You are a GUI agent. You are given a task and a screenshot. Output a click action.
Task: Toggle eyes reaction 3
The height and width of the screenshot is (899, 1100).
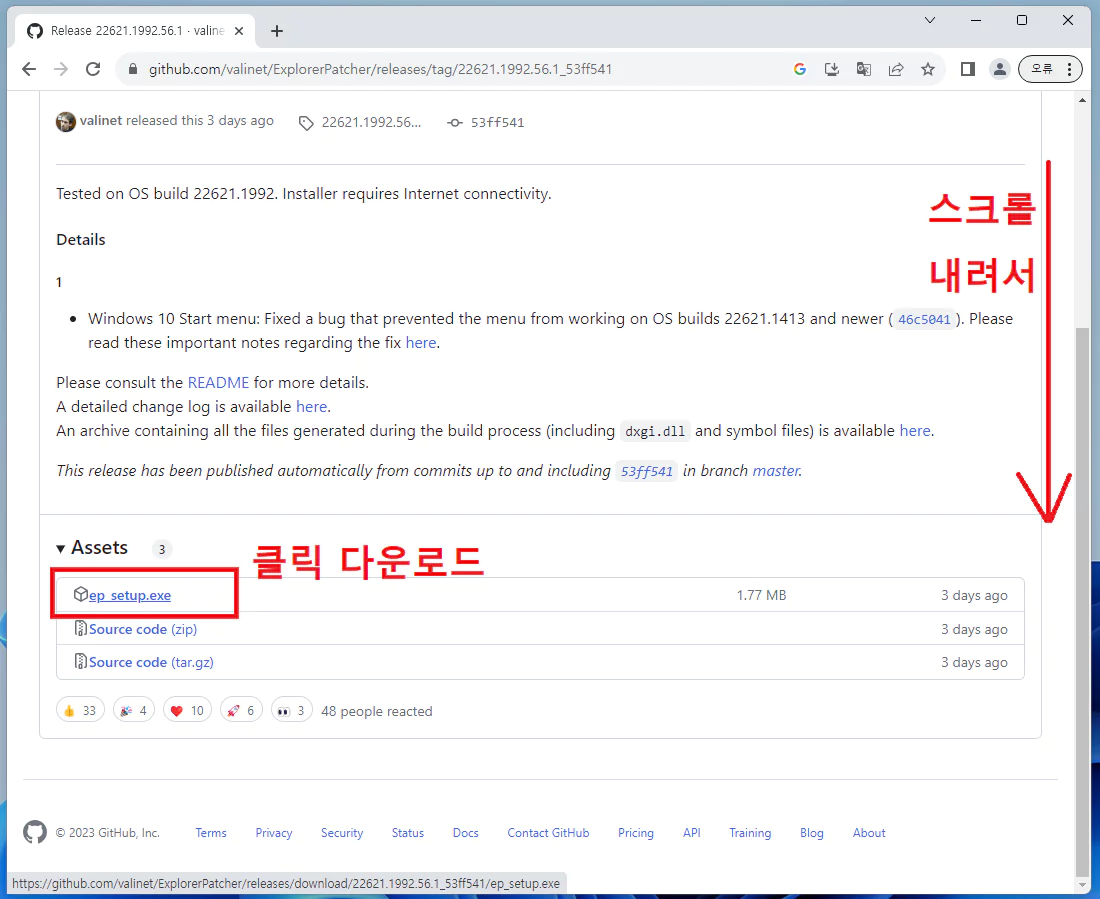[x=292, y=710]
